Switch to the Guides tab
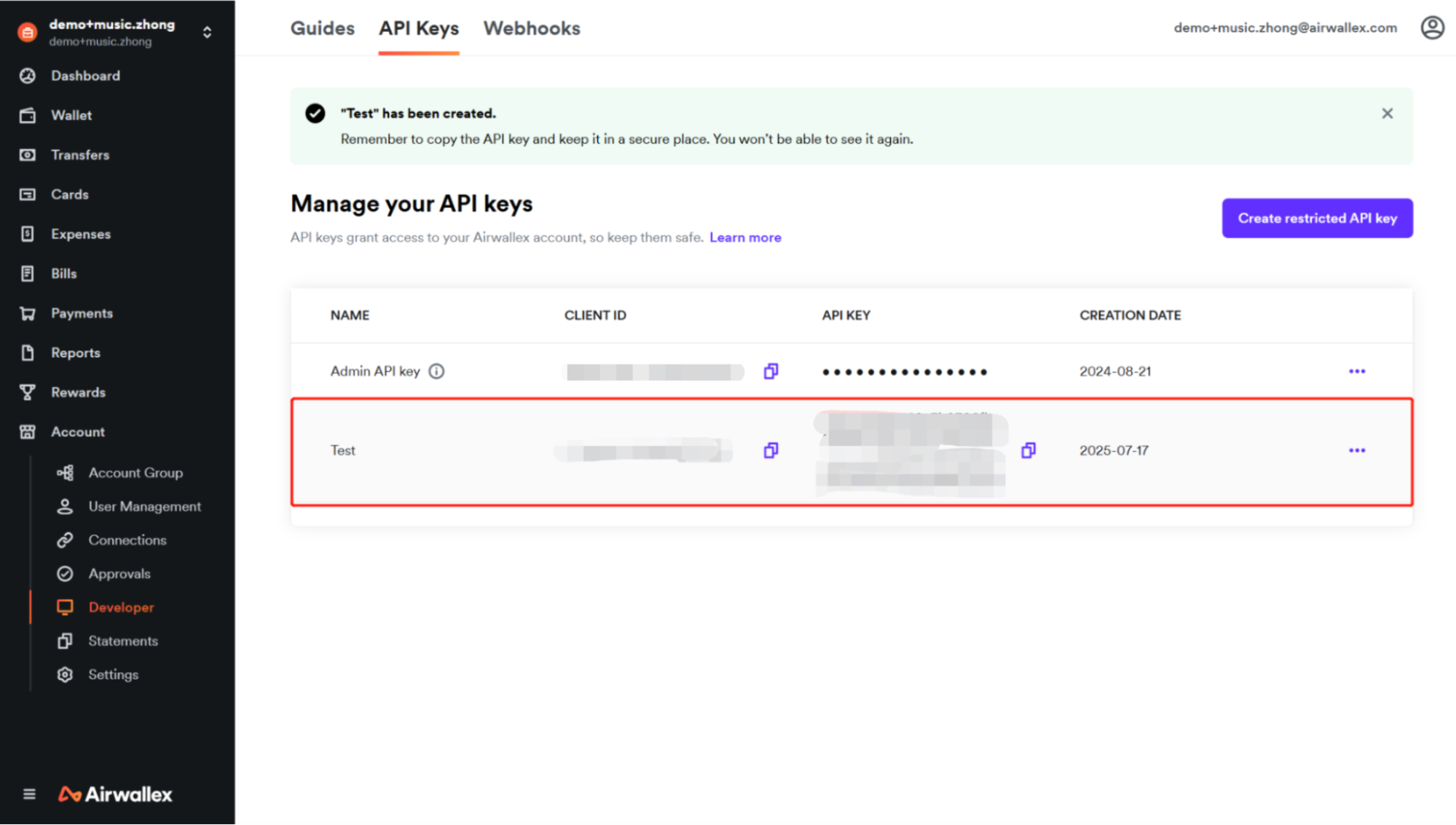The image size is (1456, 825). point(322,28)
